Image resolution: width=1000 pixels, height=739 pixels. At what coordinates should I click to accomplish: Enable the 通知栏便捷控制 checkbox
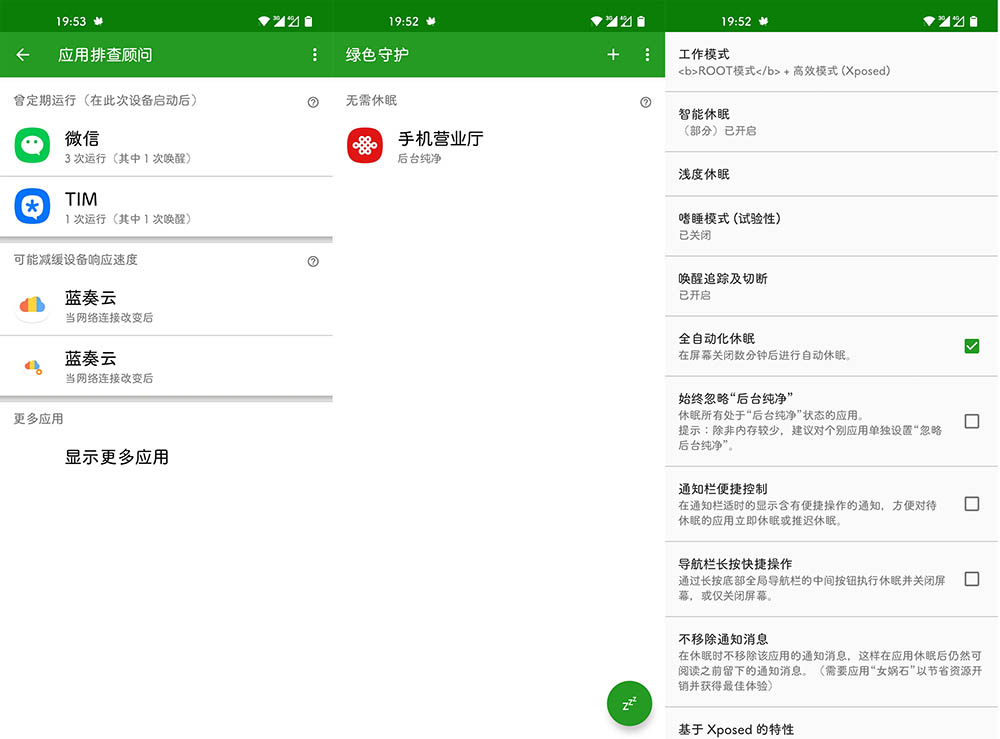(971, 504)
